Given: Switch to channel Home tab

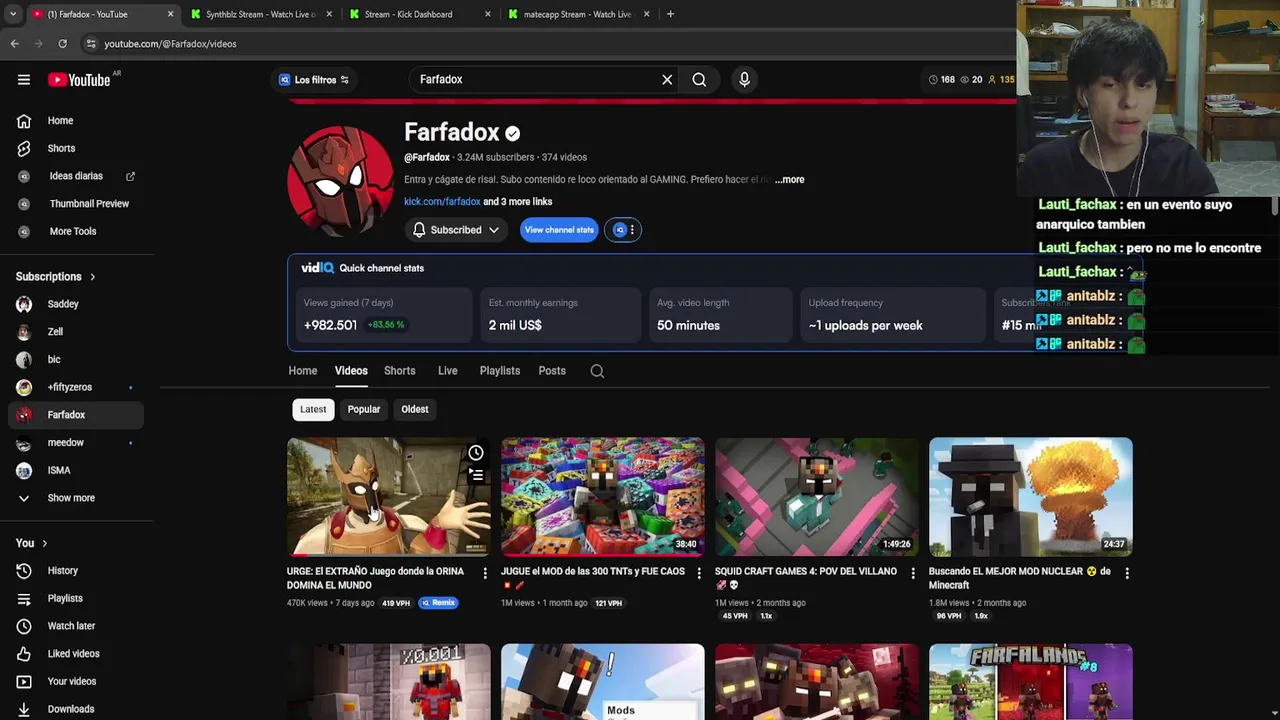Looking at the screenshot, I should pos(303,371).
